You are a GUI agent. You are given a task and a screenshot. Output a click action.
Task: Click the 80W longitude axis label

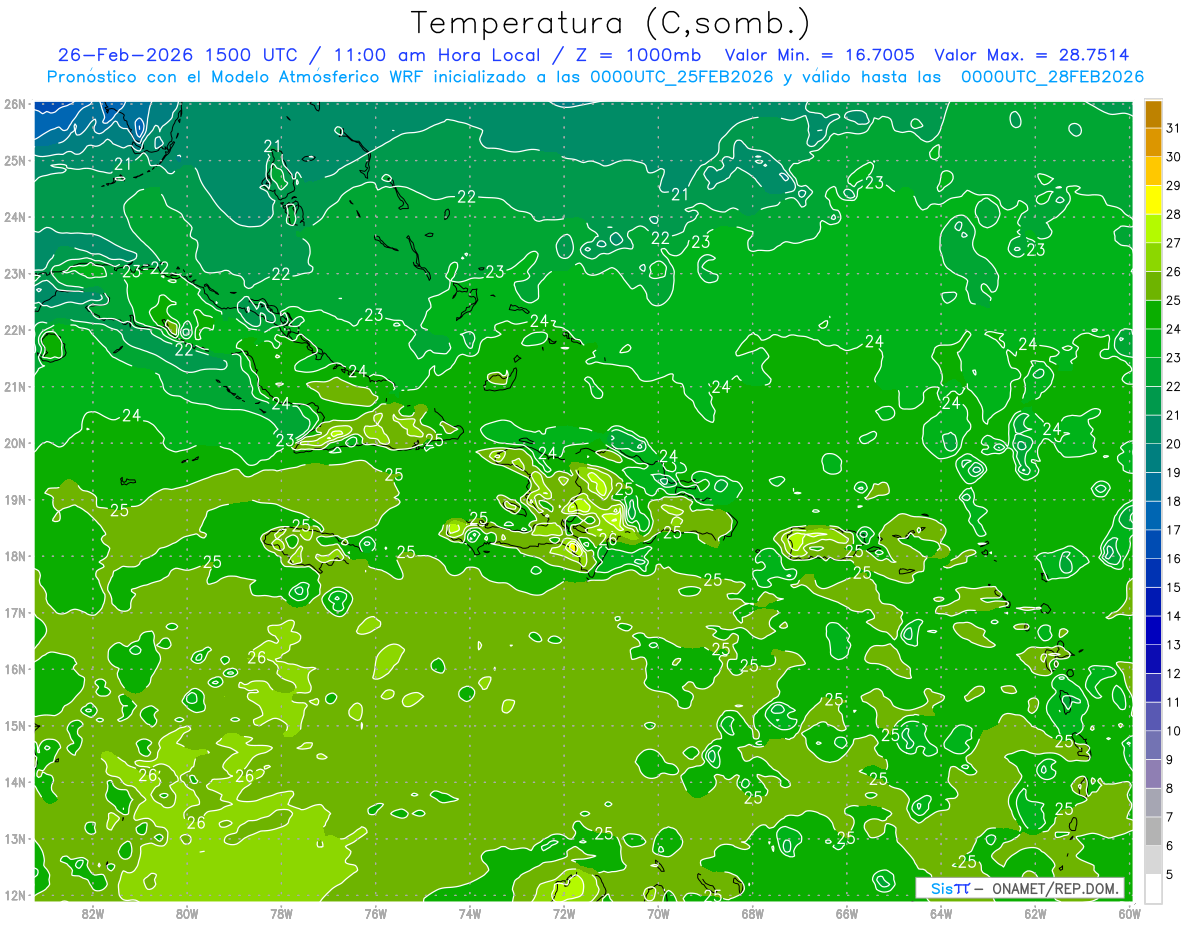187,912
